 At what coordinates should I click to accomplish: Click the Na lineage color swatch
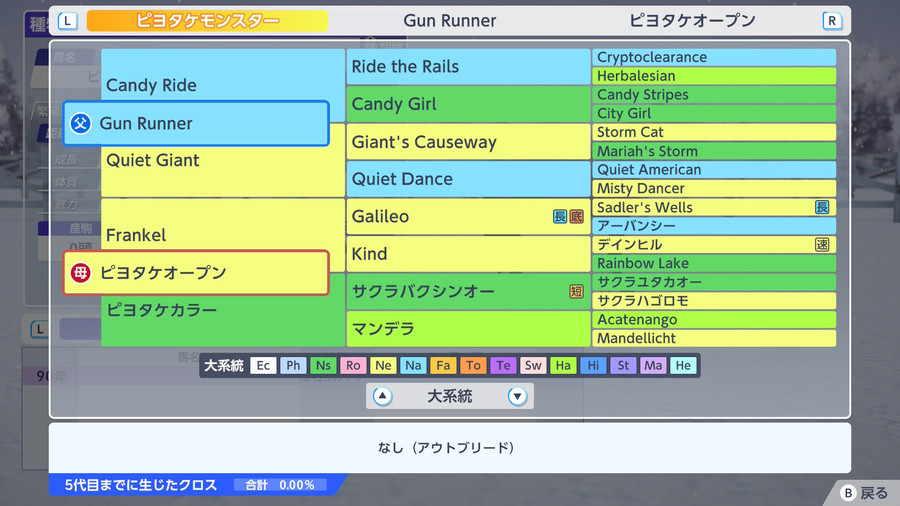point(413,365)
